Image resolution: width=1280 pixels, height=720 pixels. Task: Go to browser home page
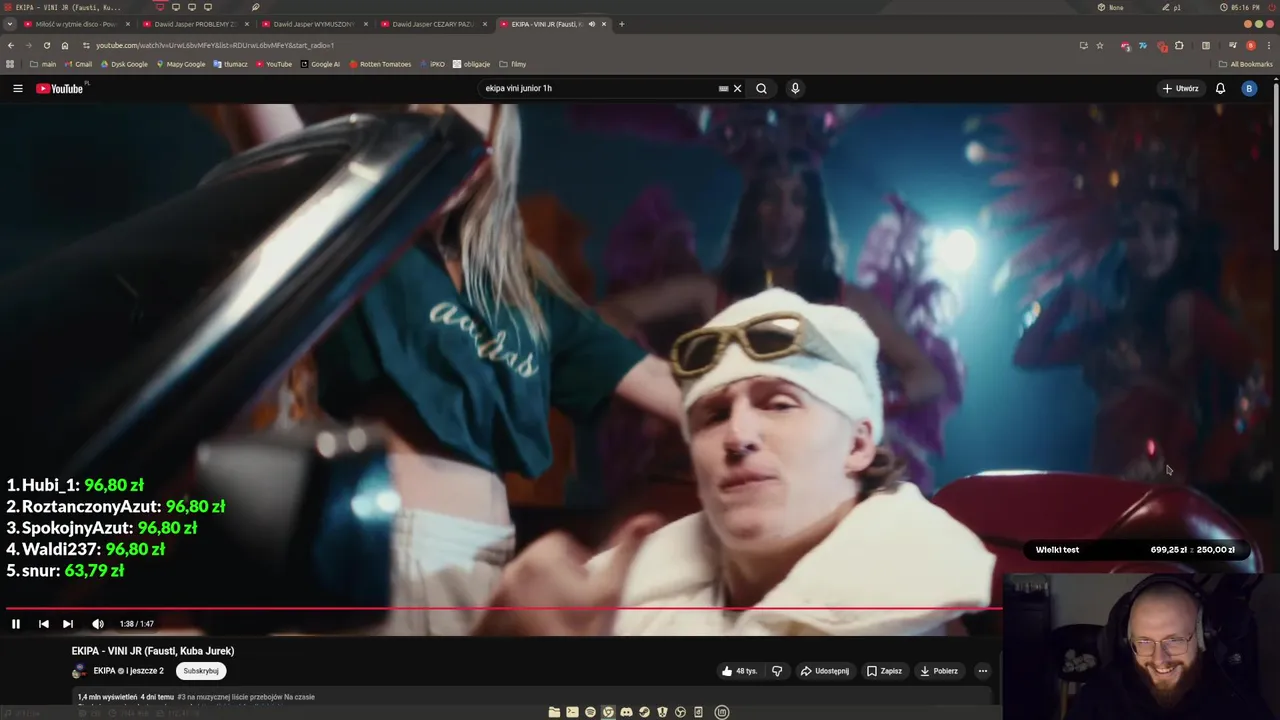tap(65, 45)
